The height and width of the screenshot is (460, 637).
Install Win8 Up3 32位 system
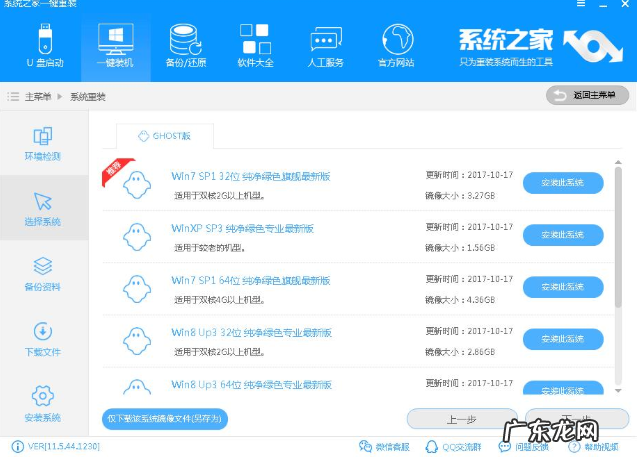pos(563,339)
